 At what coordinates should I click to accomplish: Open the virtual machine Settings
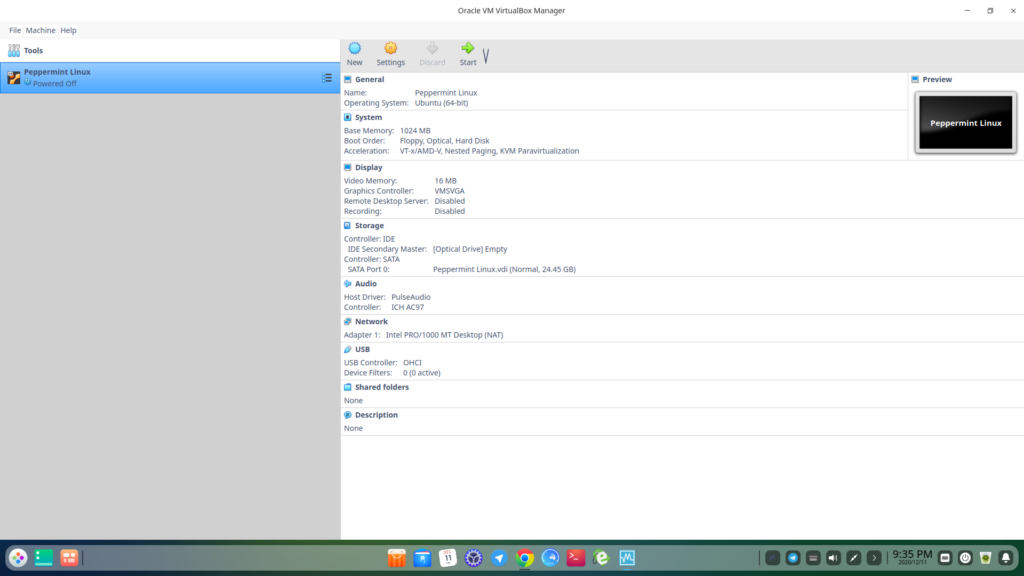(390, 53)
